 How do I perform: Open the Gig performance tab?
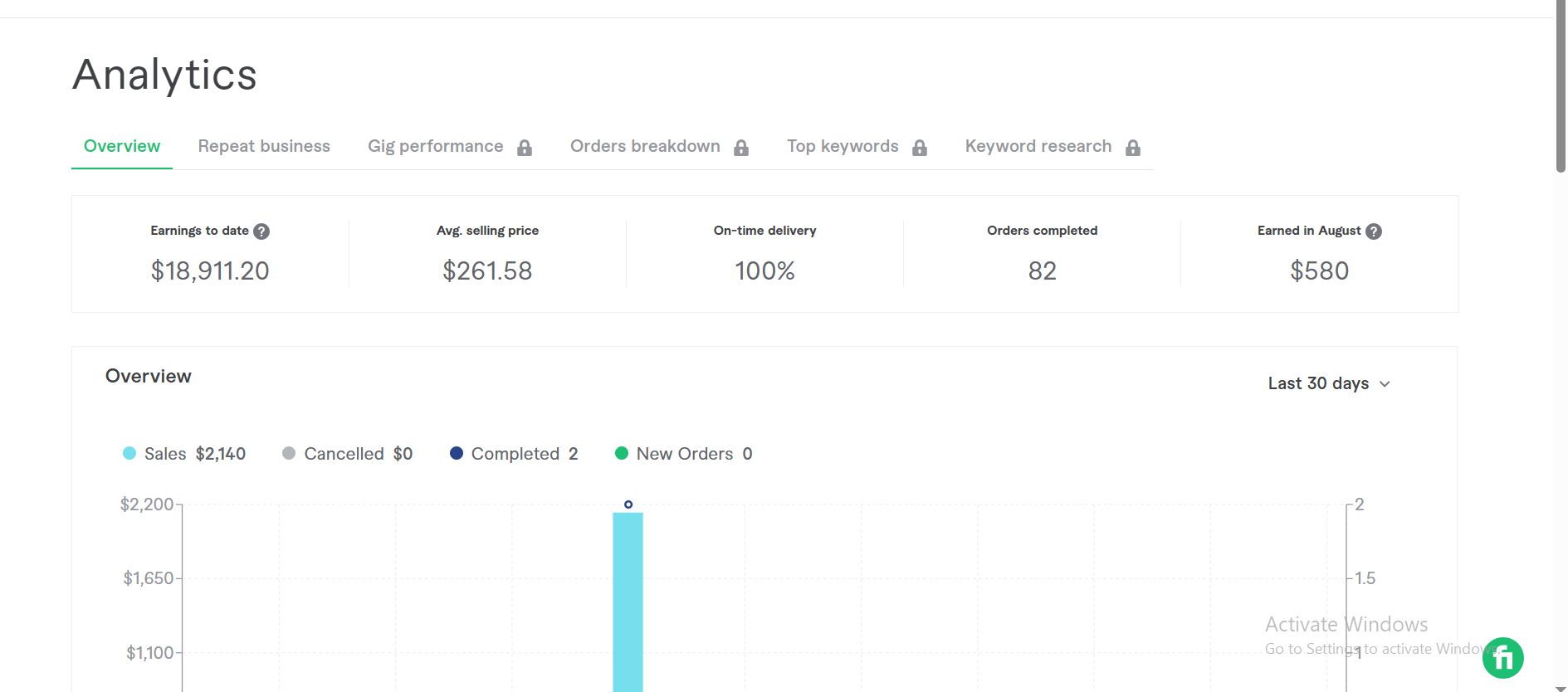435,146
